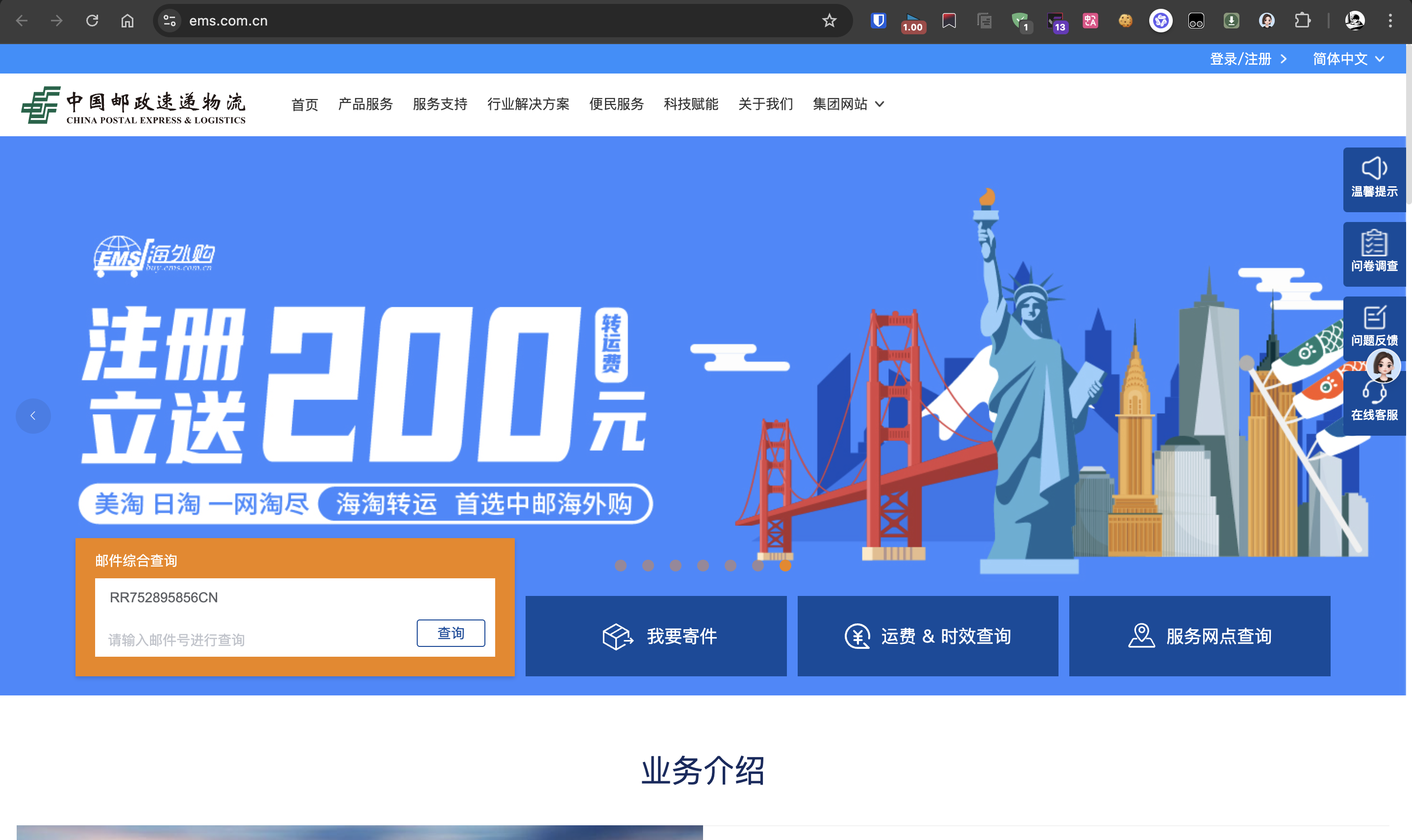This screenshot has height=840, width=1412.
Task: Click the China Postal Express logo
Action: pyautogui.click(x=133, y=105)
